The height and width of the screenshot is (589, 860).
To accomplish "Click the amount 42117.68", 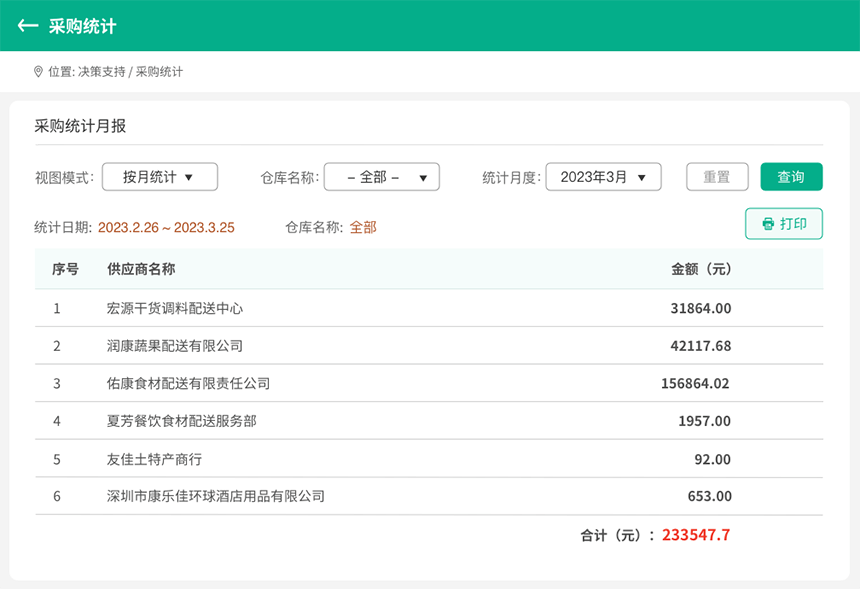I will [701, 346].
